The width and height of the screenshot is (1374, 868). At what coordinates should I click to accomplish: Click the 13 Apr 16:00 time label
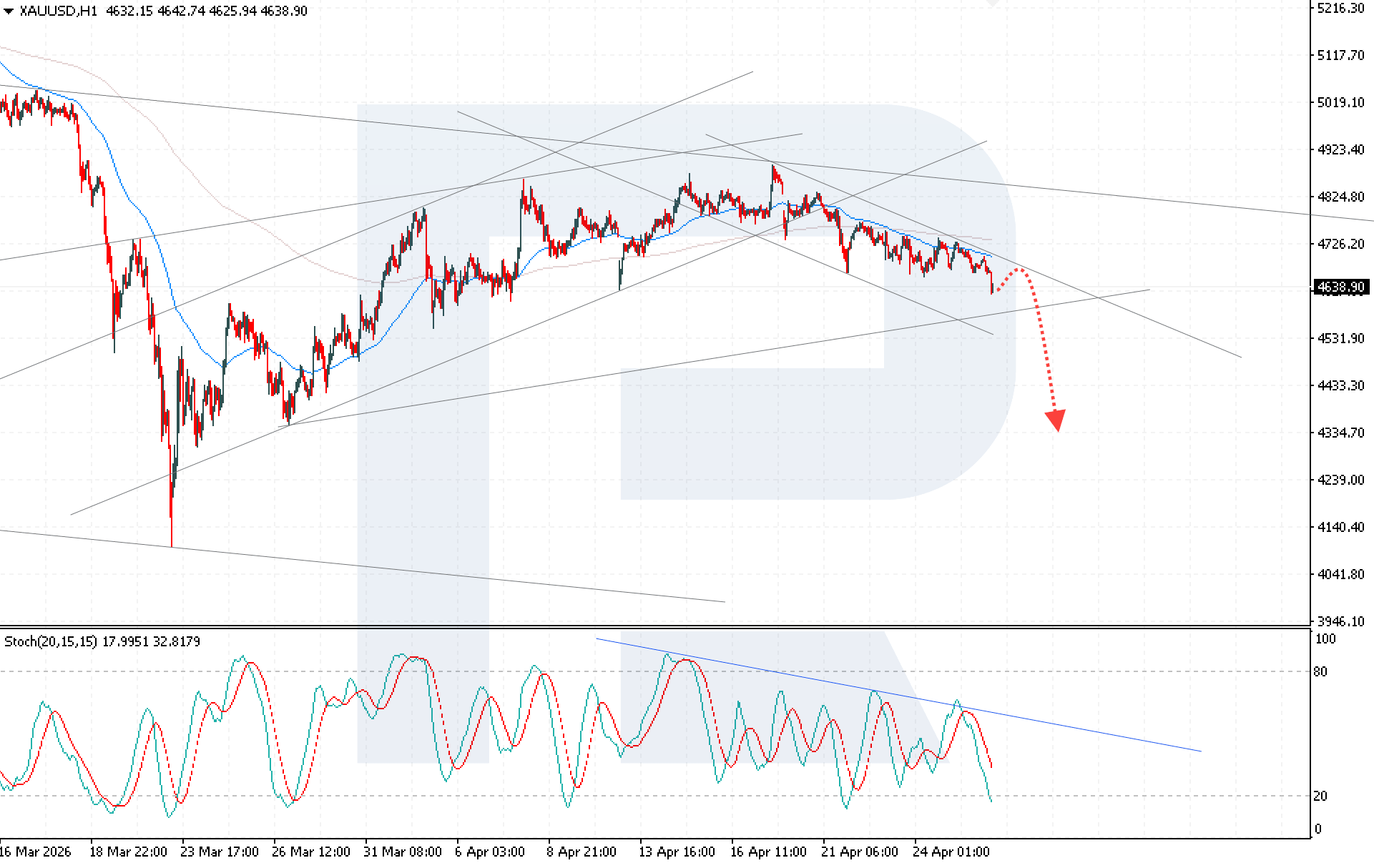(x=677, y=852)
